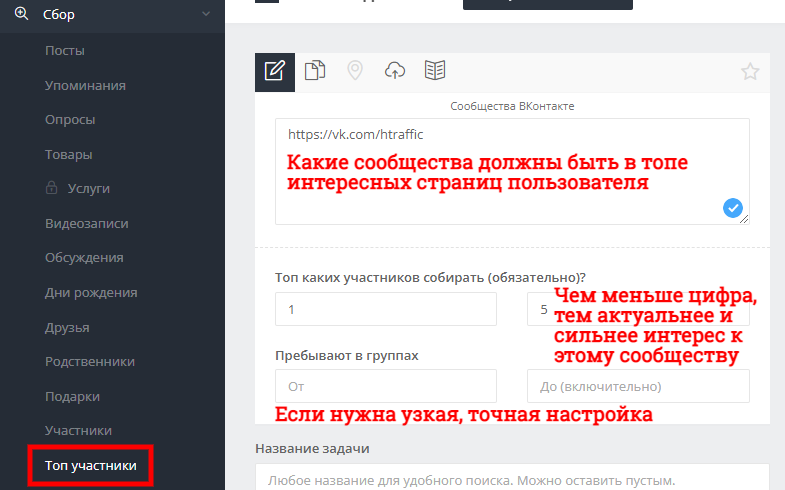The height and width of the screenshot is (490, 785).
Task: Open the locked Услуги item
Action: [x=89, y=189]
